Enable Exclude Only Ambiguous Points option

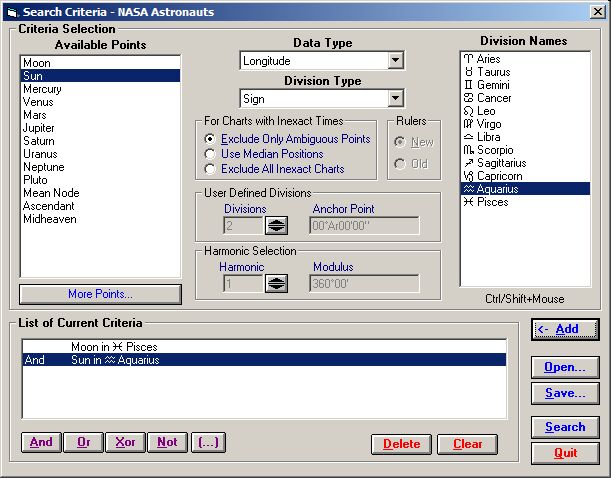210,138
